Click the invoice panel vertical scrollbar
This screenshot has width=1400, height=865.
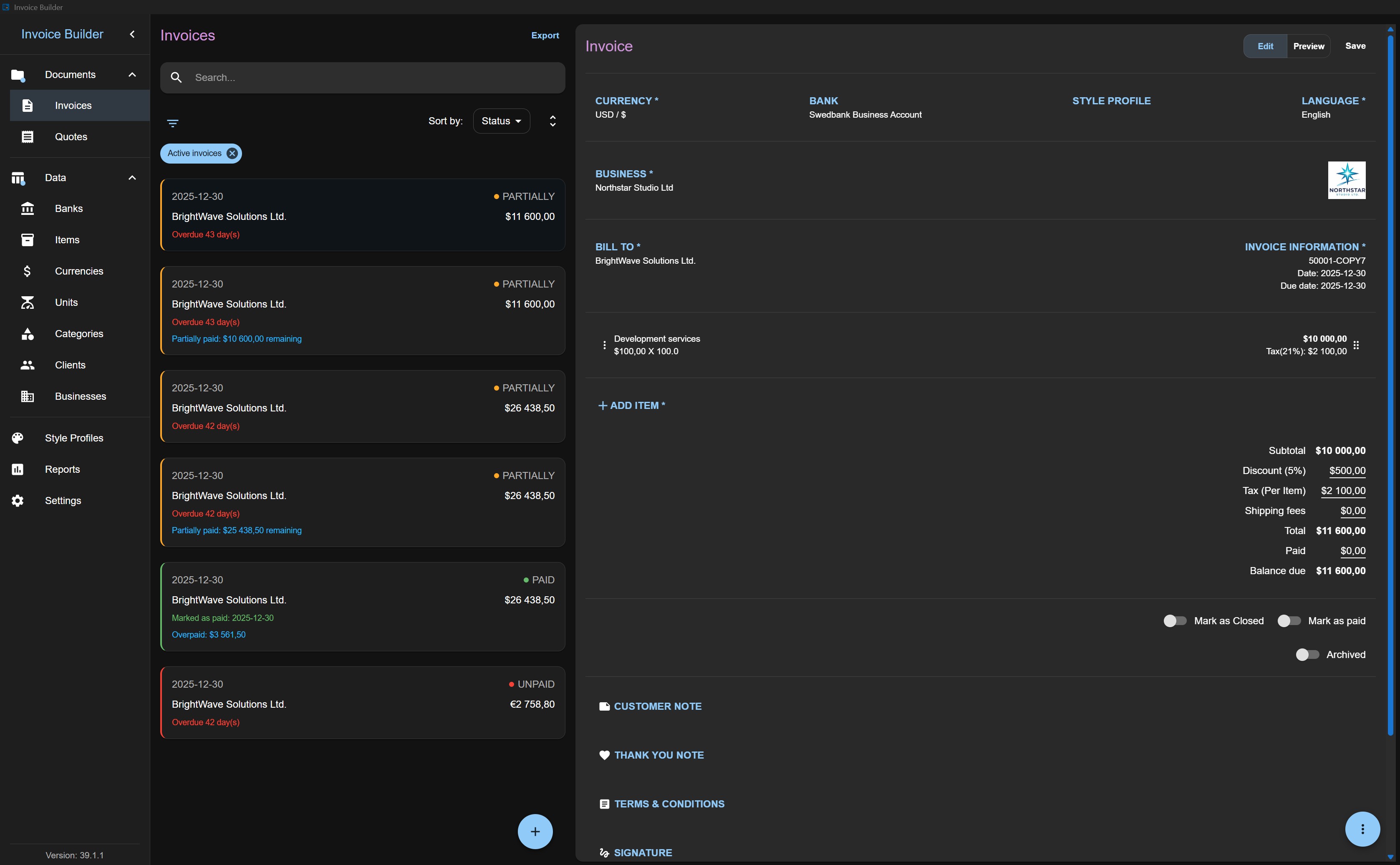point(1390,386)
